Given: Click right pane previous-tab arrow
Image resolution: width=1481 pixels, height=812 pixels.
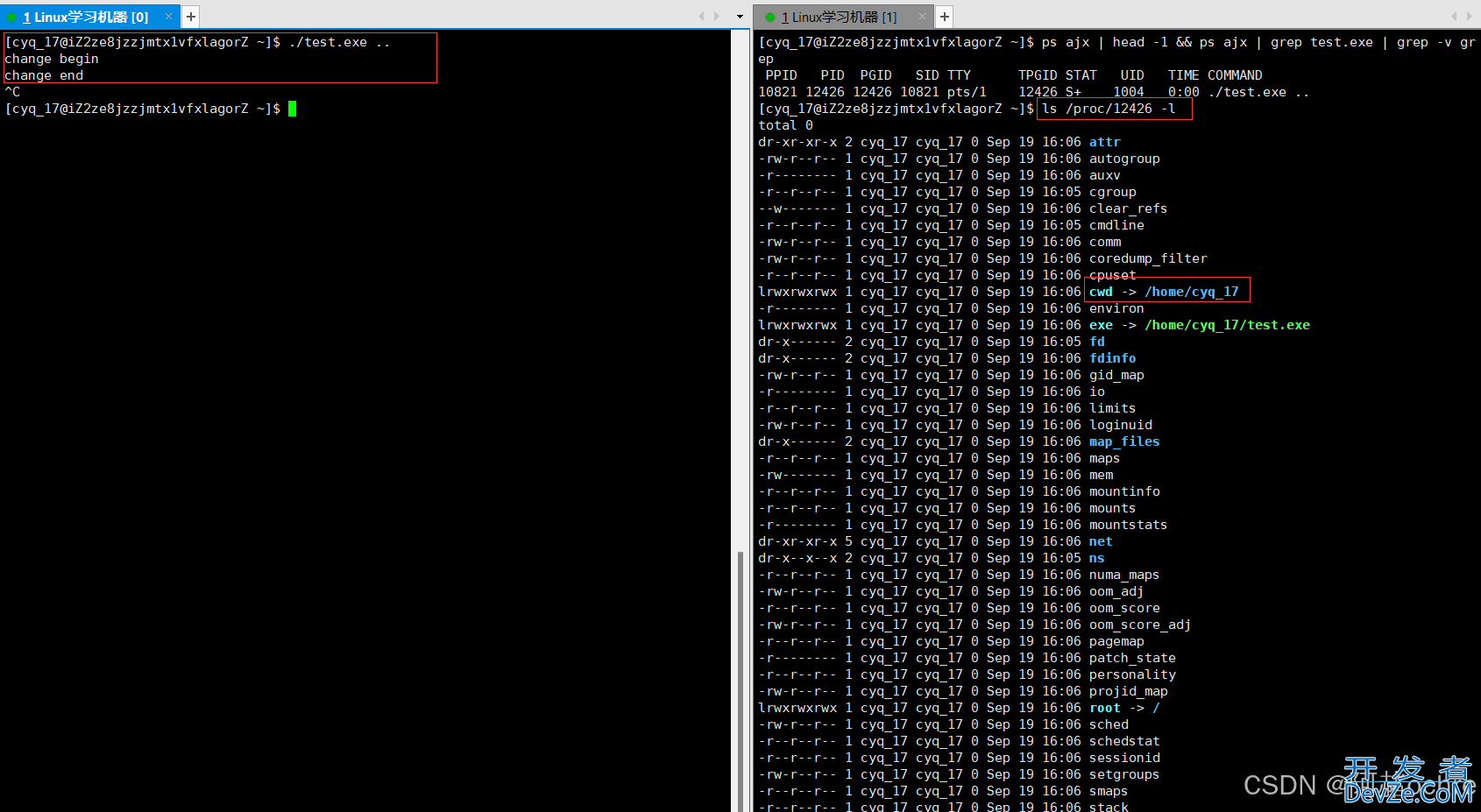Looking at the screenshot, I should [1455, 17].
